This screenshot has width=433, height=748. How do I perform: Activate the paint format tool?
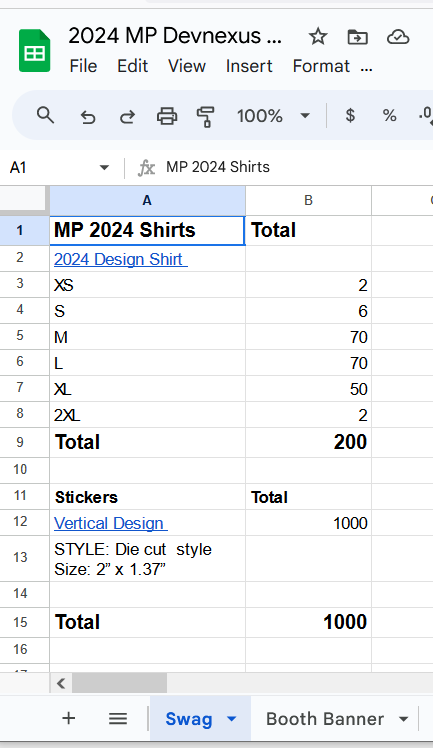206,116
